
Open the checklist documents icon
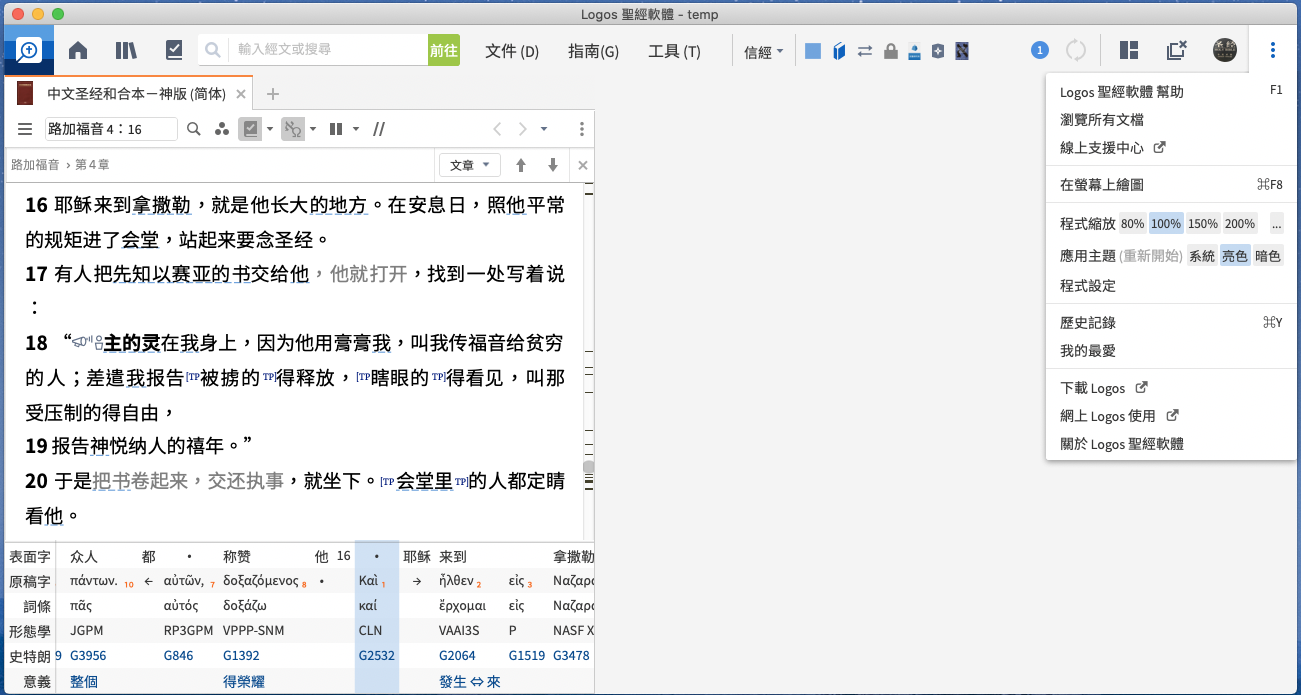[174, 50]
